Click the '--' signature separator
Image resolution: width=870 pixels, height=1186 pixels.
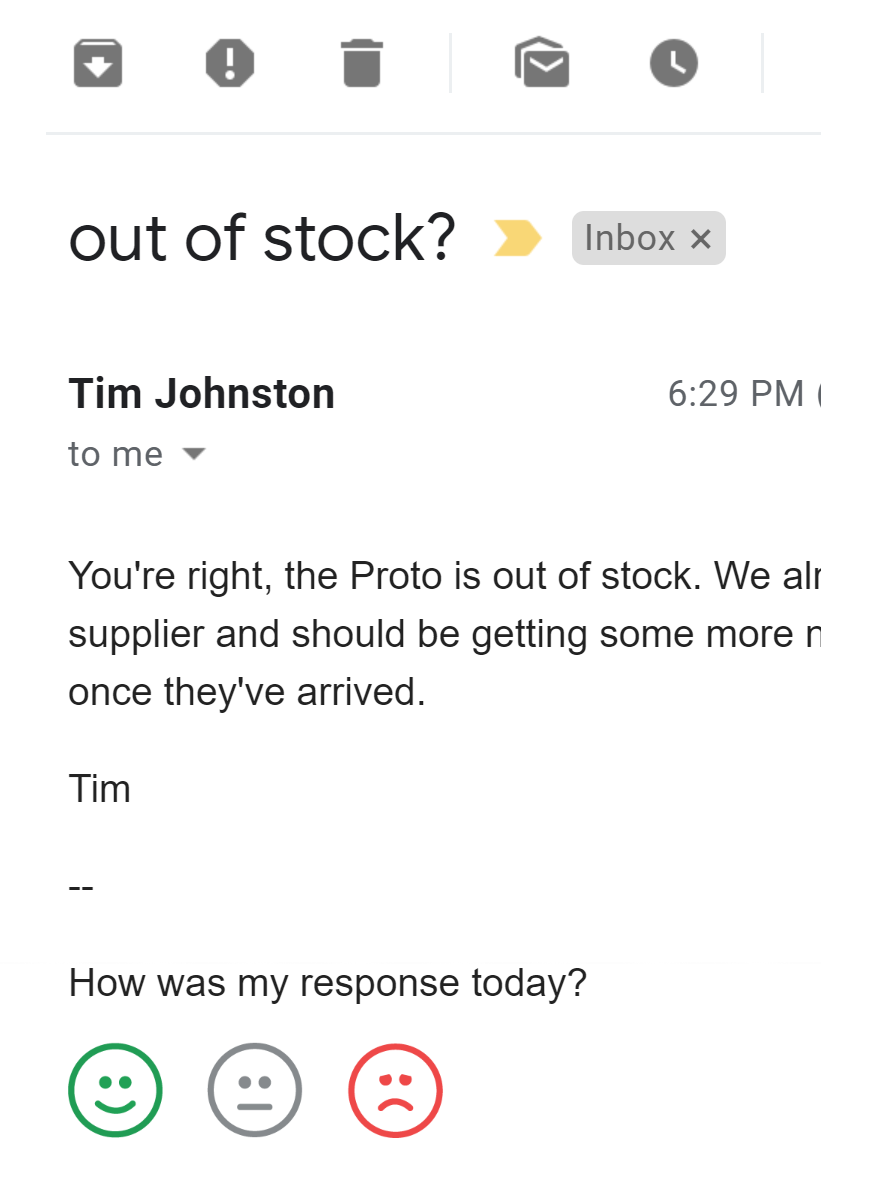tap(81, 886)
